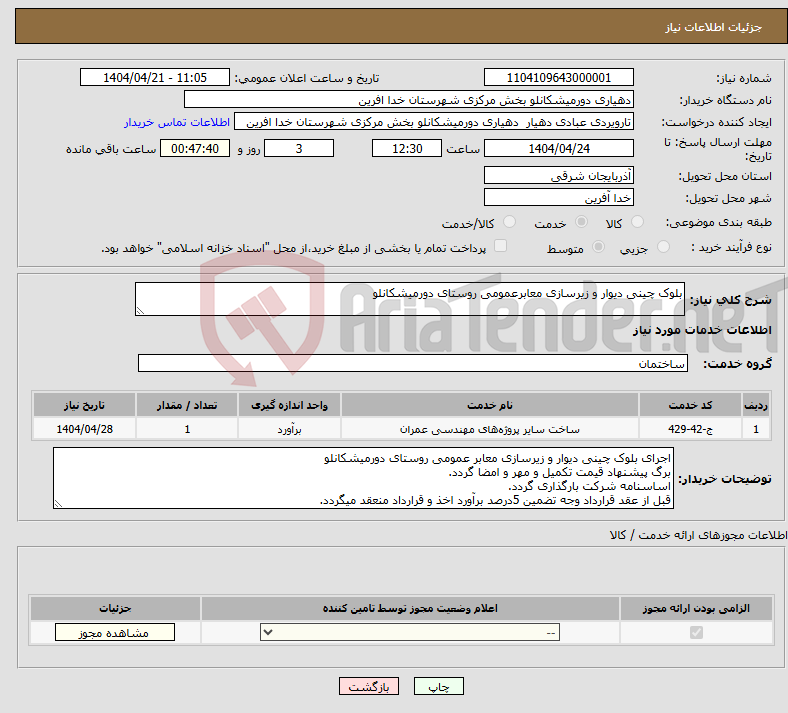Click the کد خدمت column header

(x=691, y=405)
